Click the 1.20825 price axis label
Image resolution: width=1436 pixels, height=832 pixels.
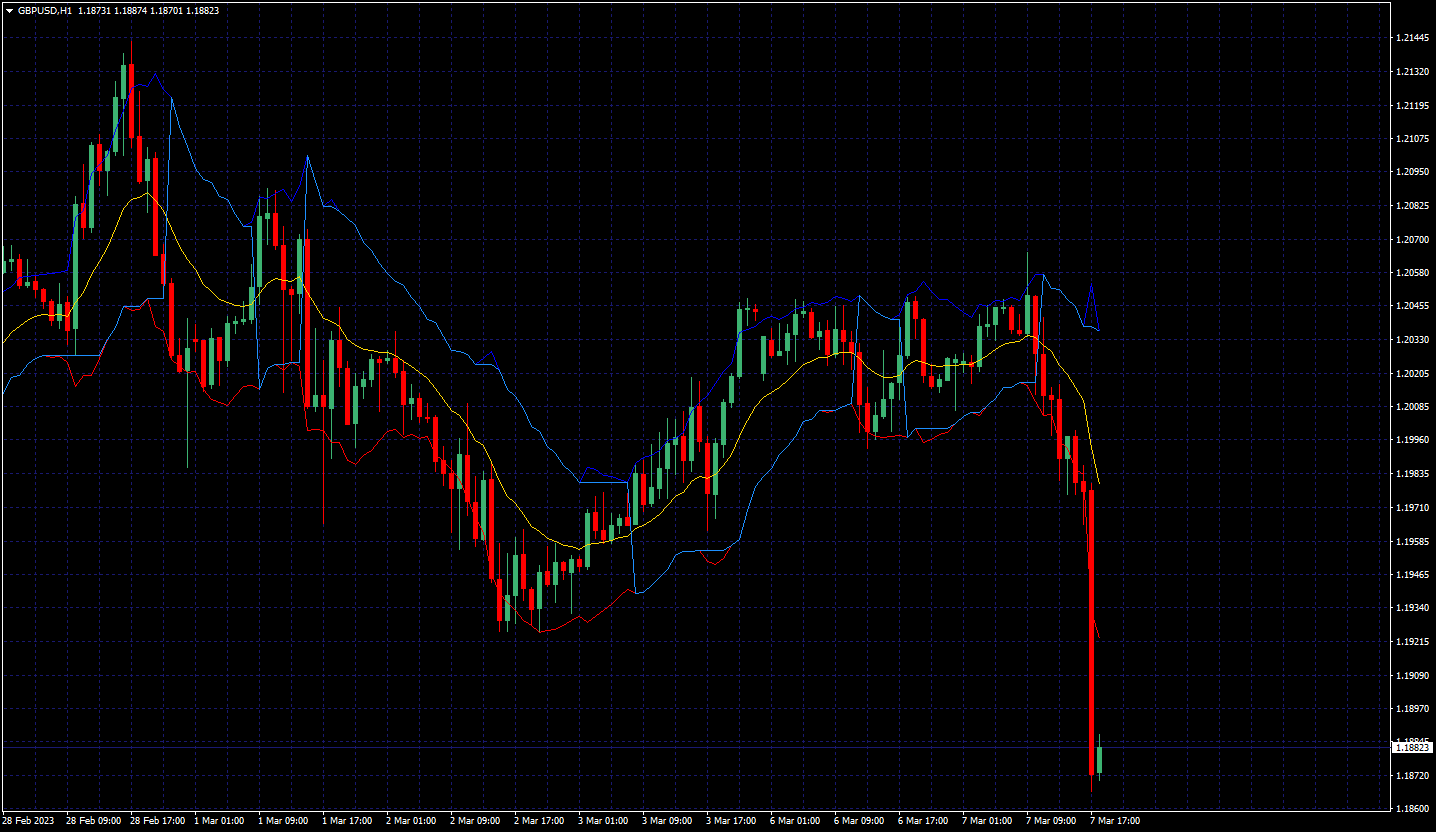click(1412, 206)
